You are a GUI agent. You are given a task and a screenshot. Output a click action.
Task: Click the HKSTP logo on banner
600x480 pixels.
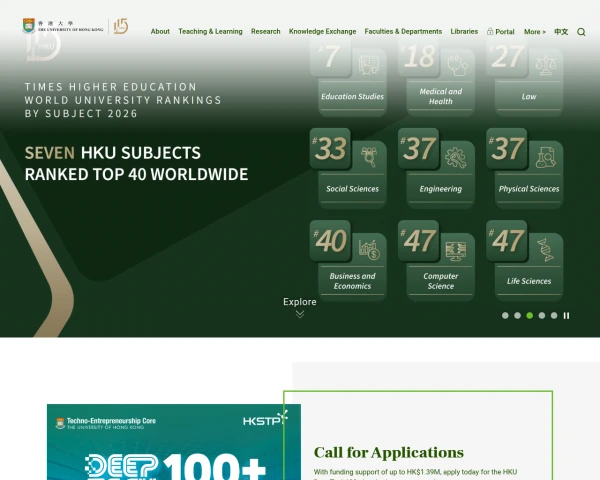(265, 418)
